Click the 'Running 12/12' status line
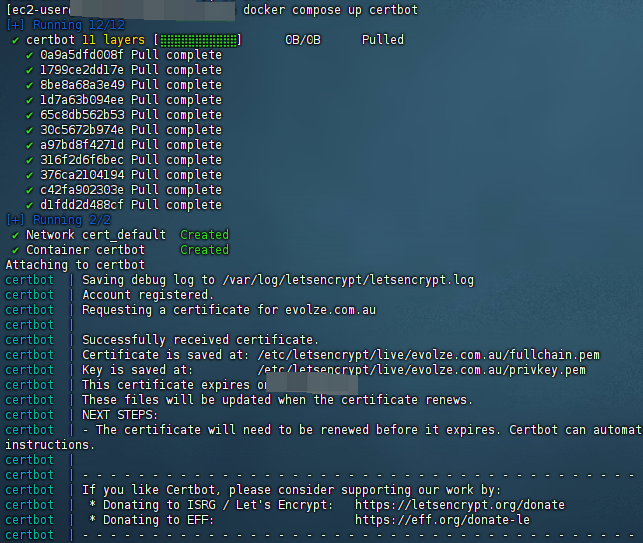643x543 pixels. [66, 25]
